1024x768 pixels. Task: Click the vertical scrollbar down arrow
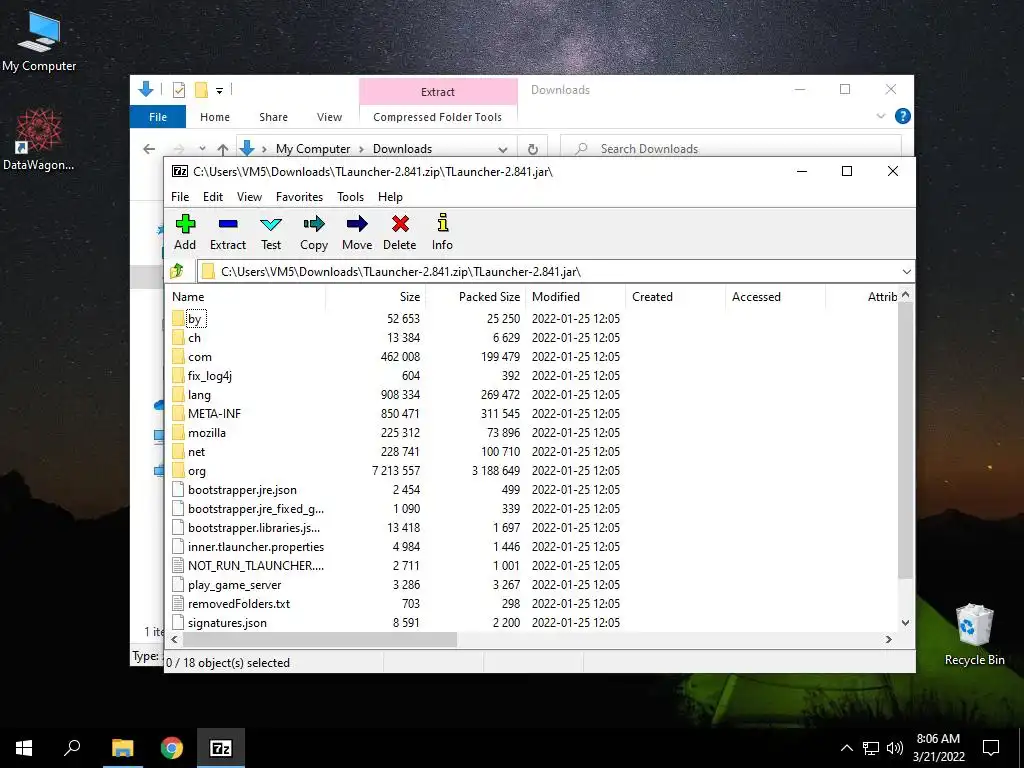[x=905, y=623]
